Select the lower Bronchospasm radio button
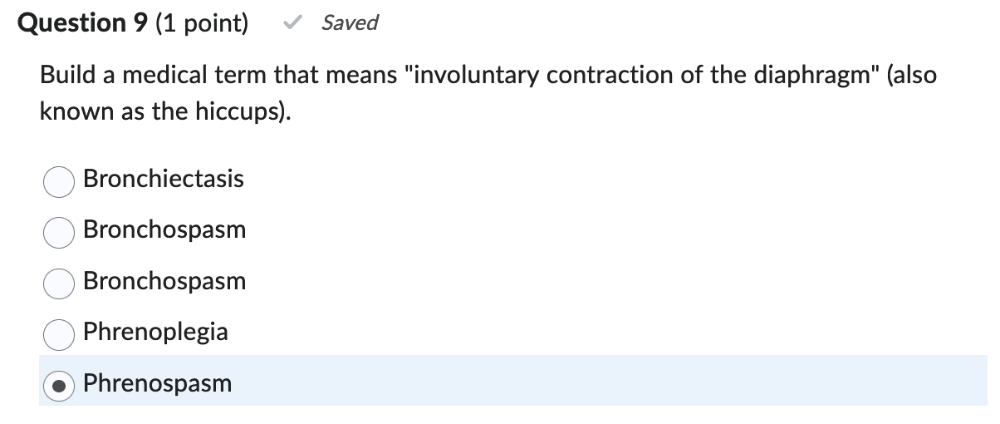The width and height of the screenshot is (1000, 424). [x=59, y=284]
